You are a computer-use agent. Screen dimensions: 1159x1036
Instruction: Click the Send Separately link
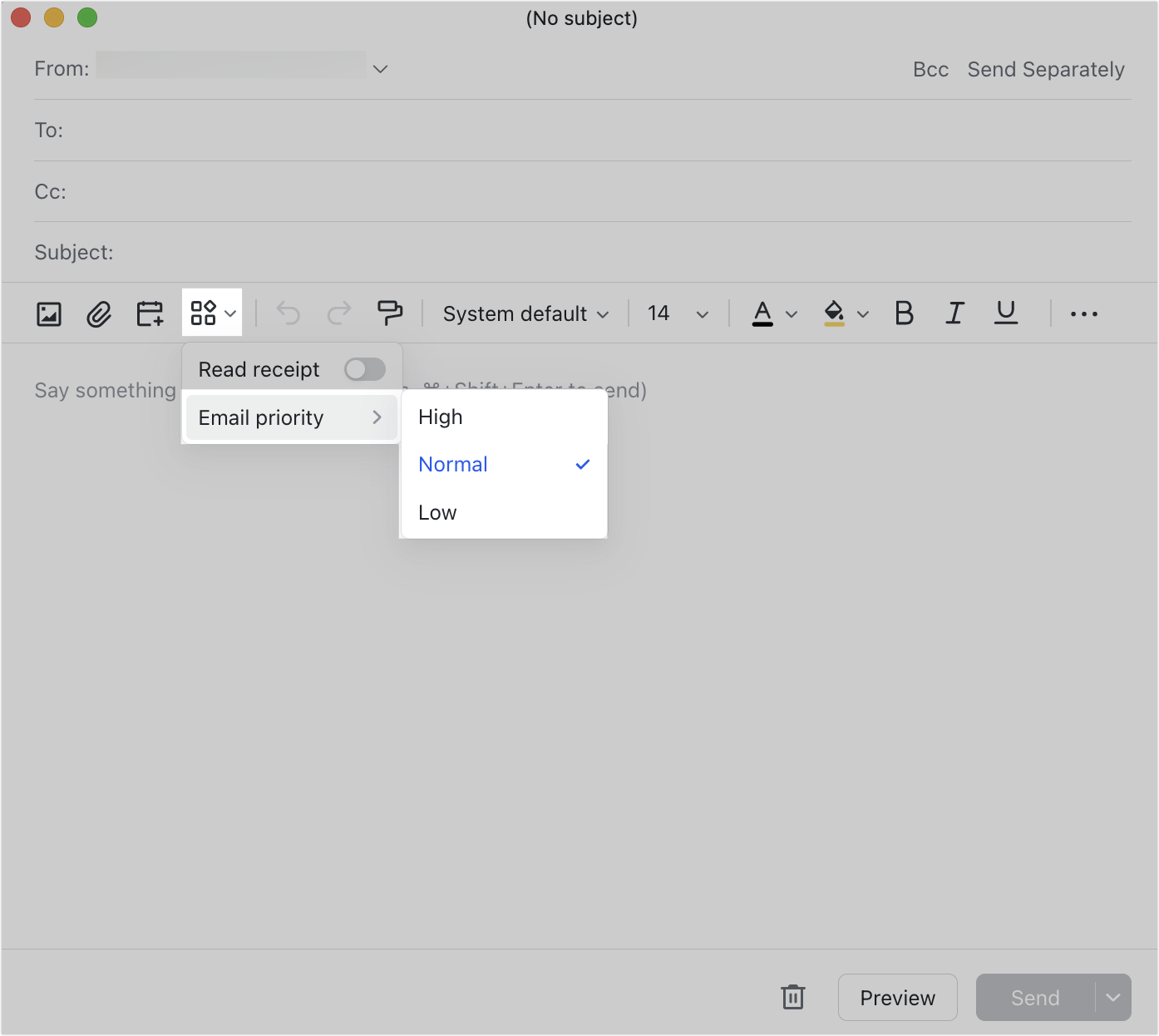click(x=1046, y=69)
